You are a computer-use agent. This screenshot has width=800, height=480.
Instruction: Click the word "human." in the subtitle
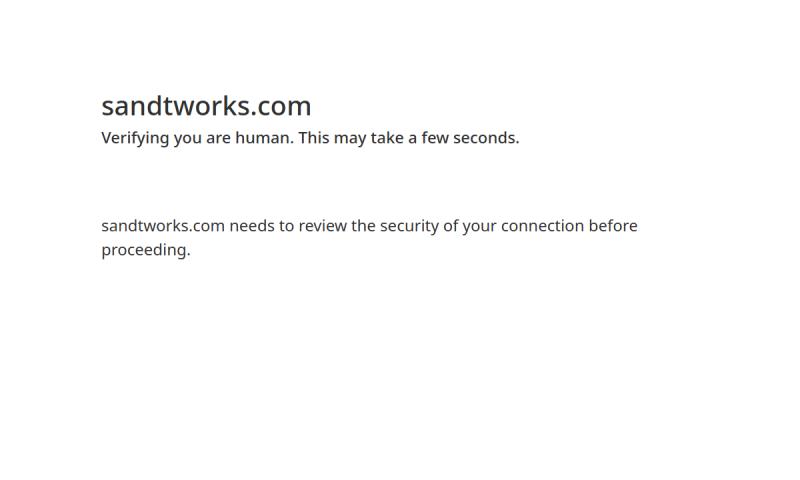(264, 138)
